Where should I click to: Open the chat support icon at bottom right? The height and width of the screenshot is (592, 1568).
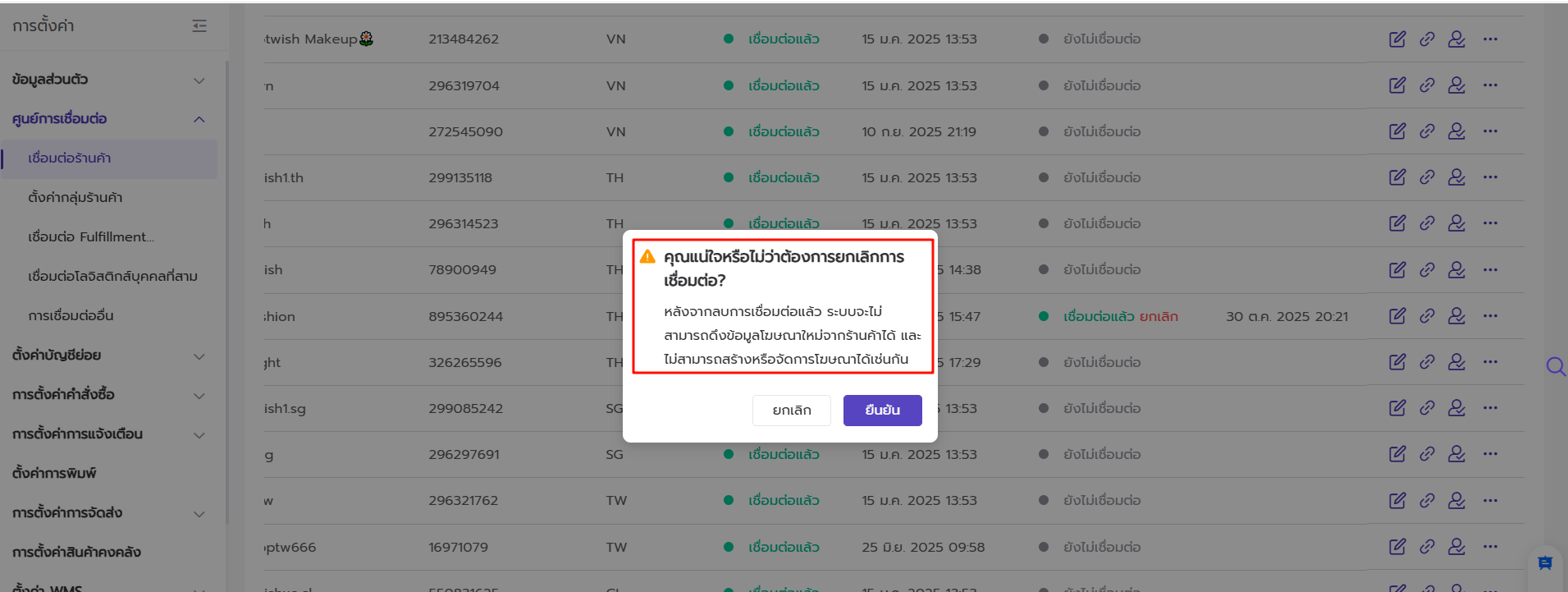tap(1545, 562)
